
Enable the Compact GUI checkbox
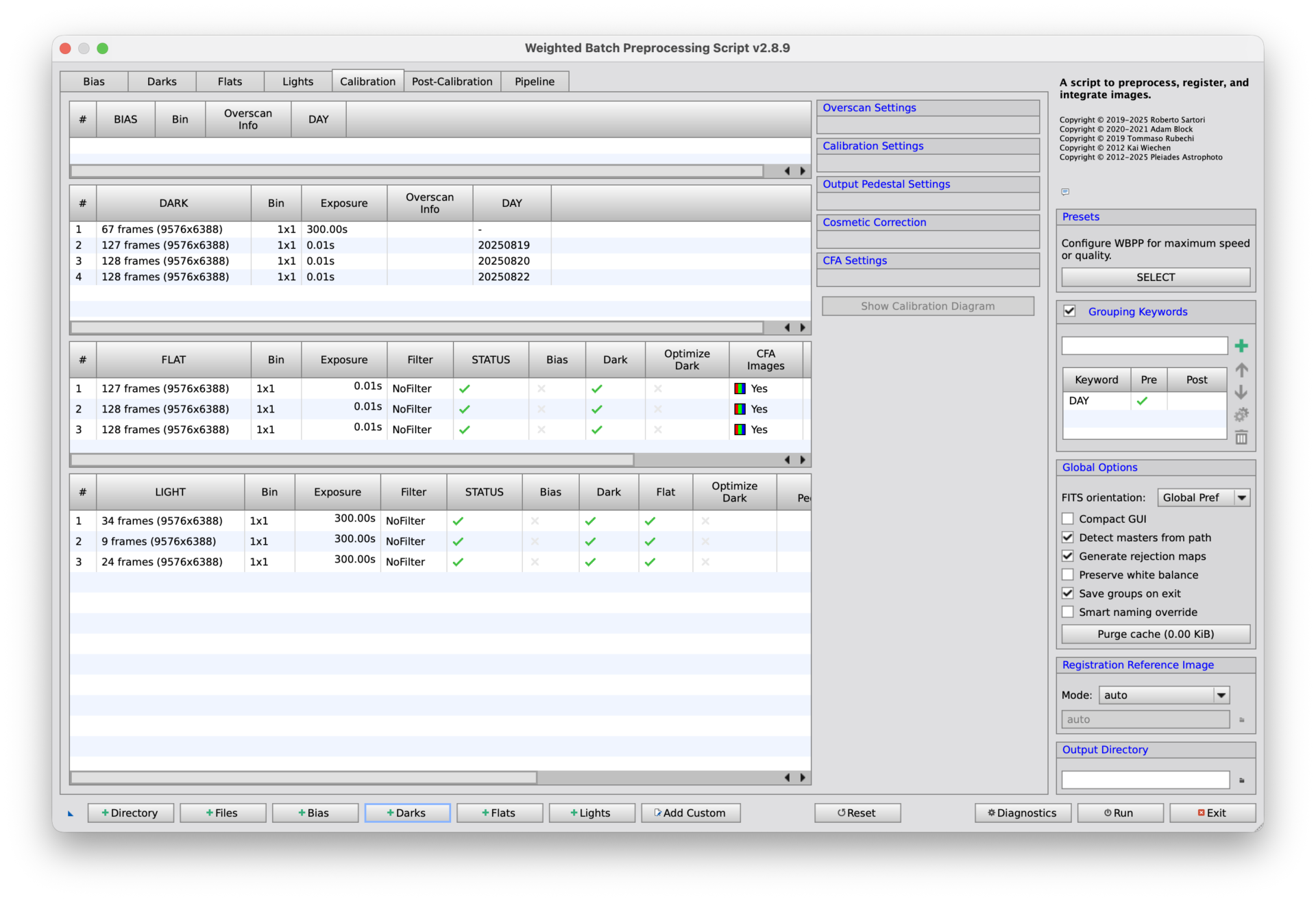pos(1068,519)
